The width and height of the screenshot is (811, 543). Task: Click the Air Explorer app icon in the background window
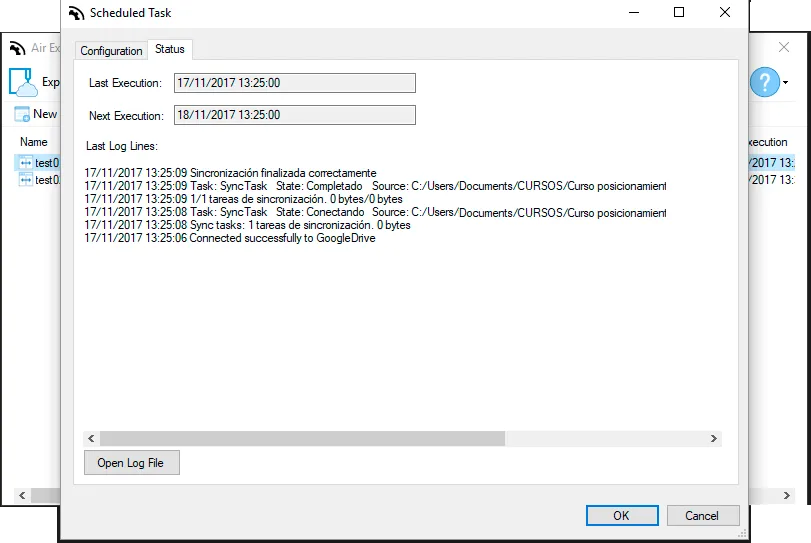17,48
